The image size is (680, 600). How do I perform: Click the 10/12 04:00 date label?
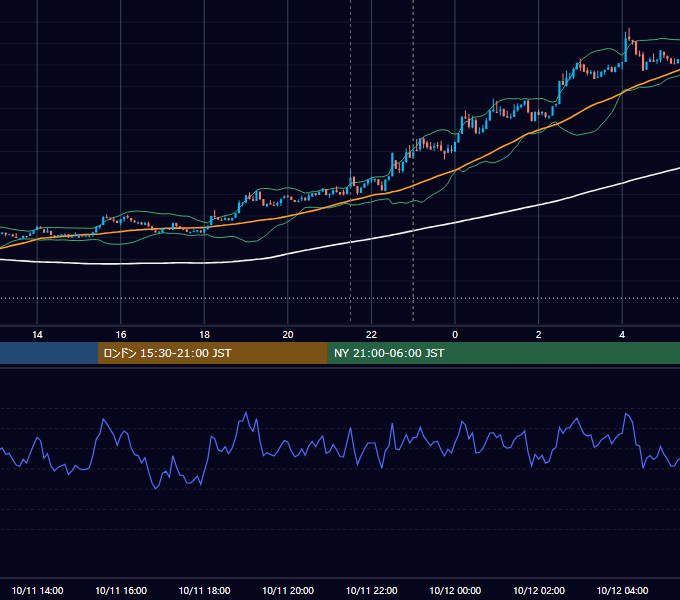622,590
